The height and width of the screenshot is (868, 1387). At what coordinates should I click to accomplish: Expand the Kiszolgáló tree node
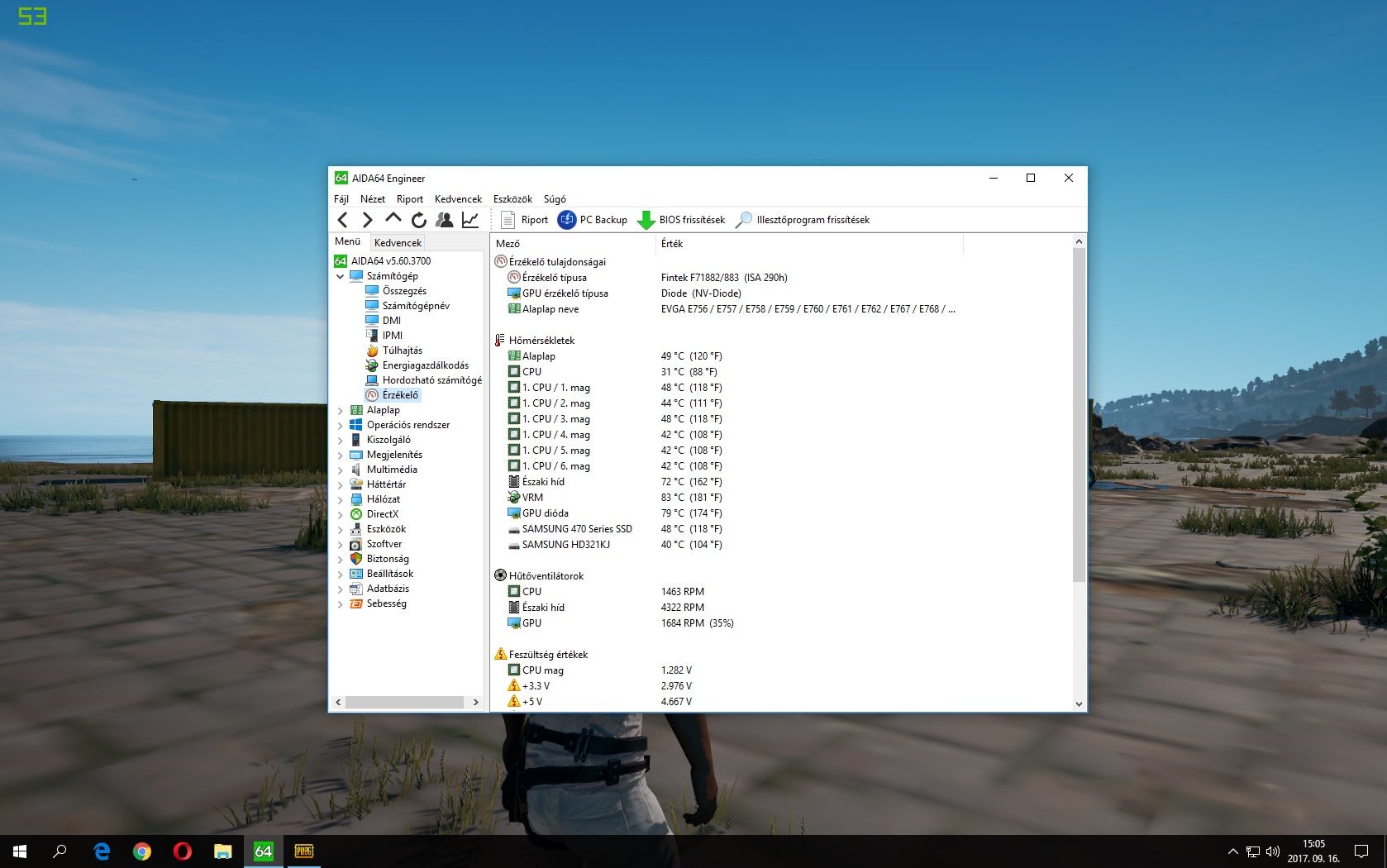[x=340, y=440]
